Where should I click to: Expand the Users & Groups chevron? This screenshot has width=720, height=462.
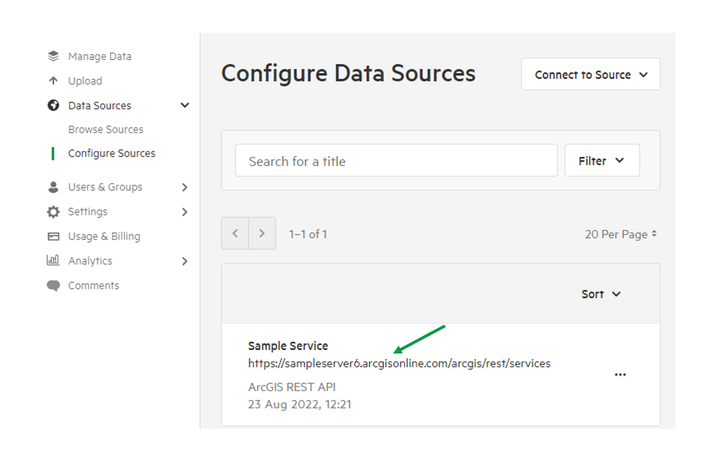tap(185, 187)
